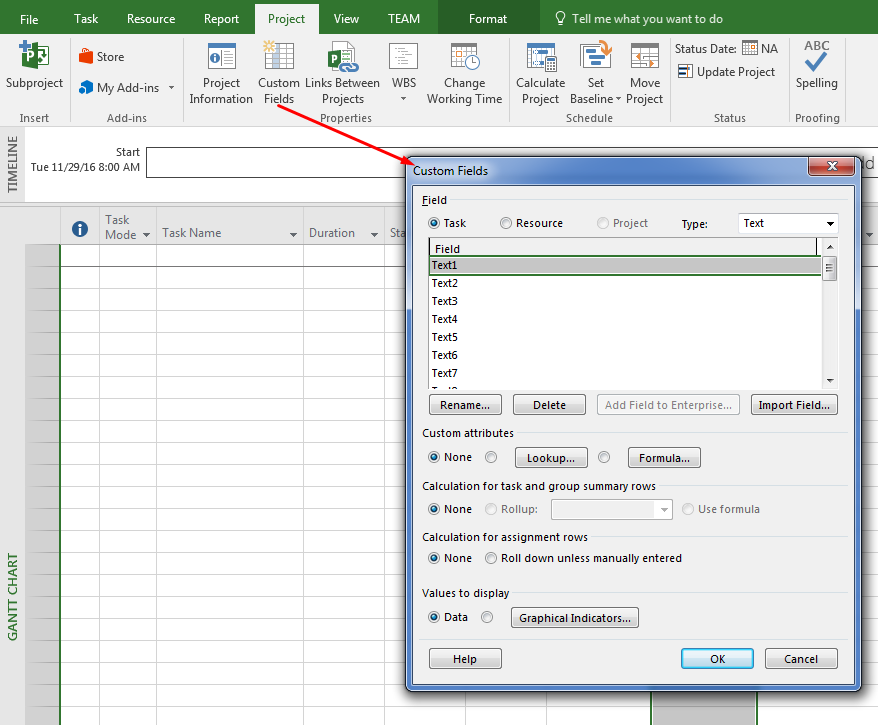
Task: Select Roll down unless manually entered
Action: point(491,558)
